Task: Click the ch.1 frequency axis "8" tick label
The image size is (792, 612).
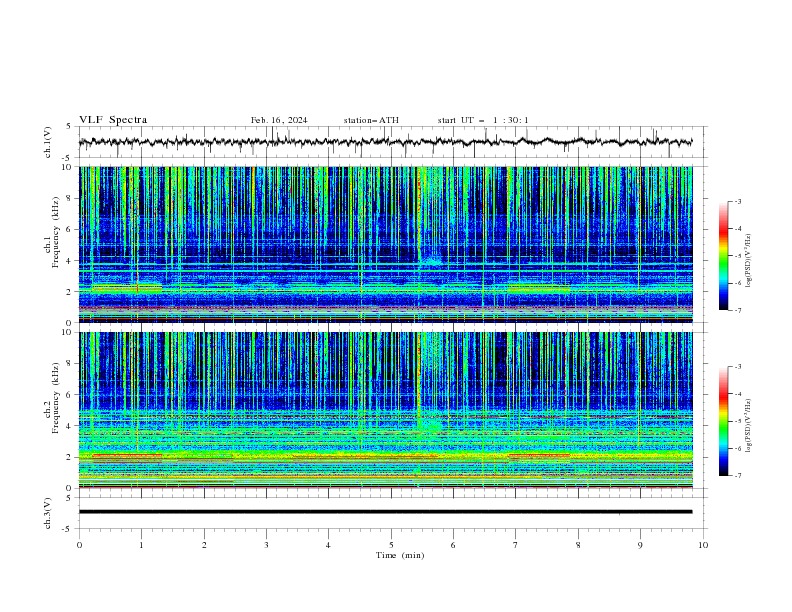Action: (71, 198)
